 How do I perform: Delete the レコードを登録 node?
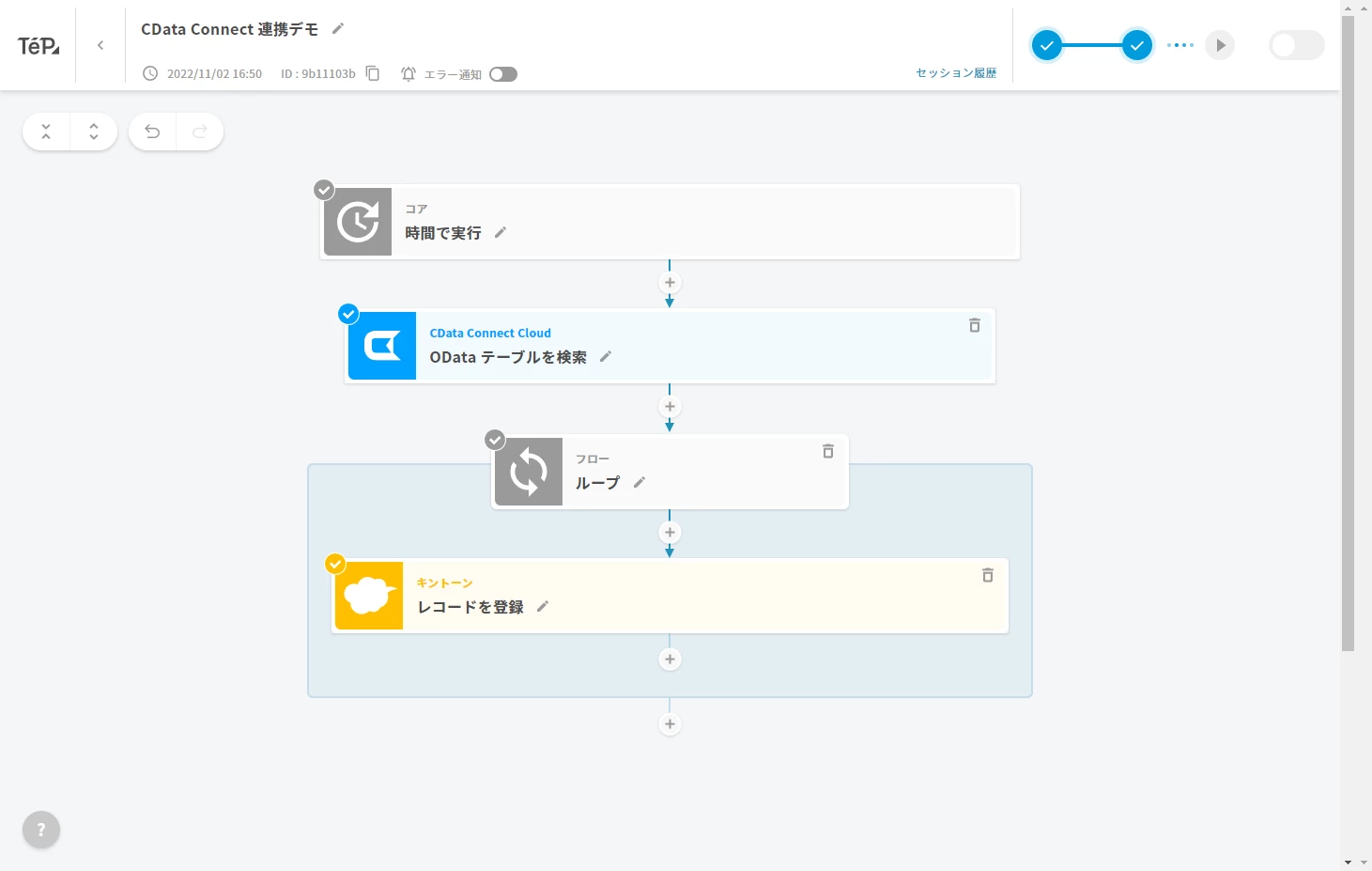click(x=988, y=575)
